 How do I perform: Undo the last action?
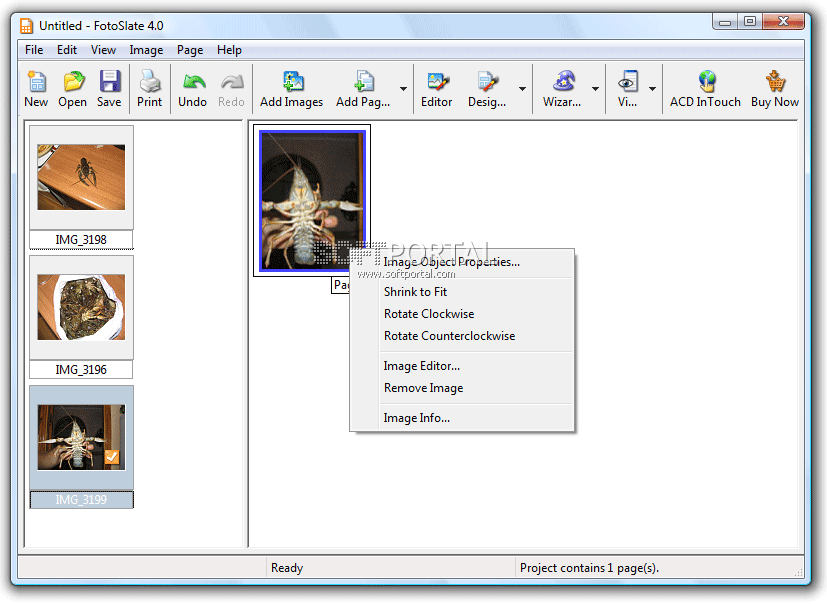pos(193,82)
